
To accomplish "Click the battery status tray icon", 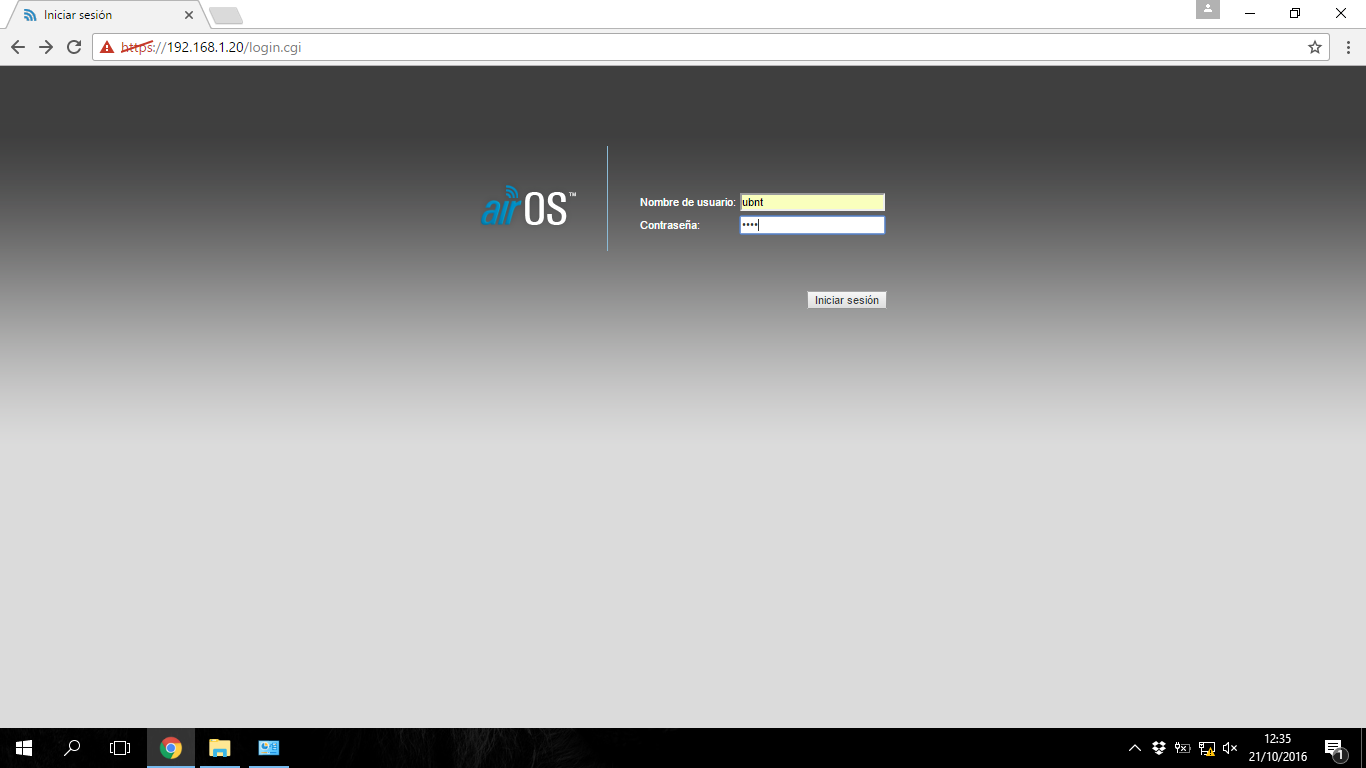I will [x=1182, y=748].
